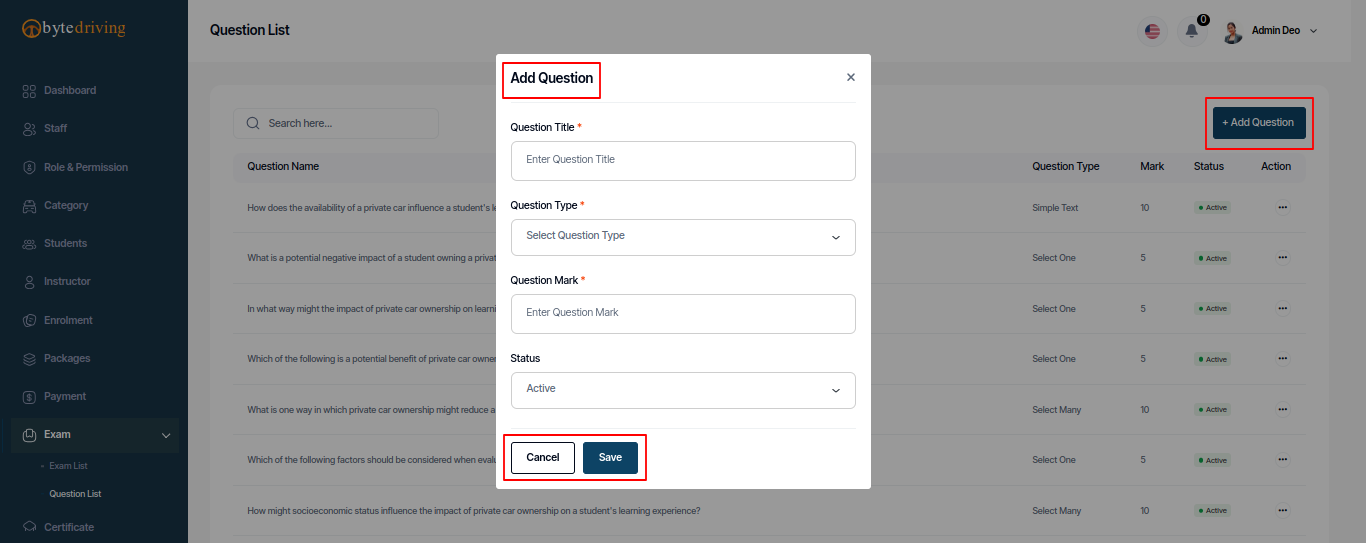Expand the Select Question Type dropdown
The height and width of the screenshot is (543, 1366).
(x=683, y=237)
